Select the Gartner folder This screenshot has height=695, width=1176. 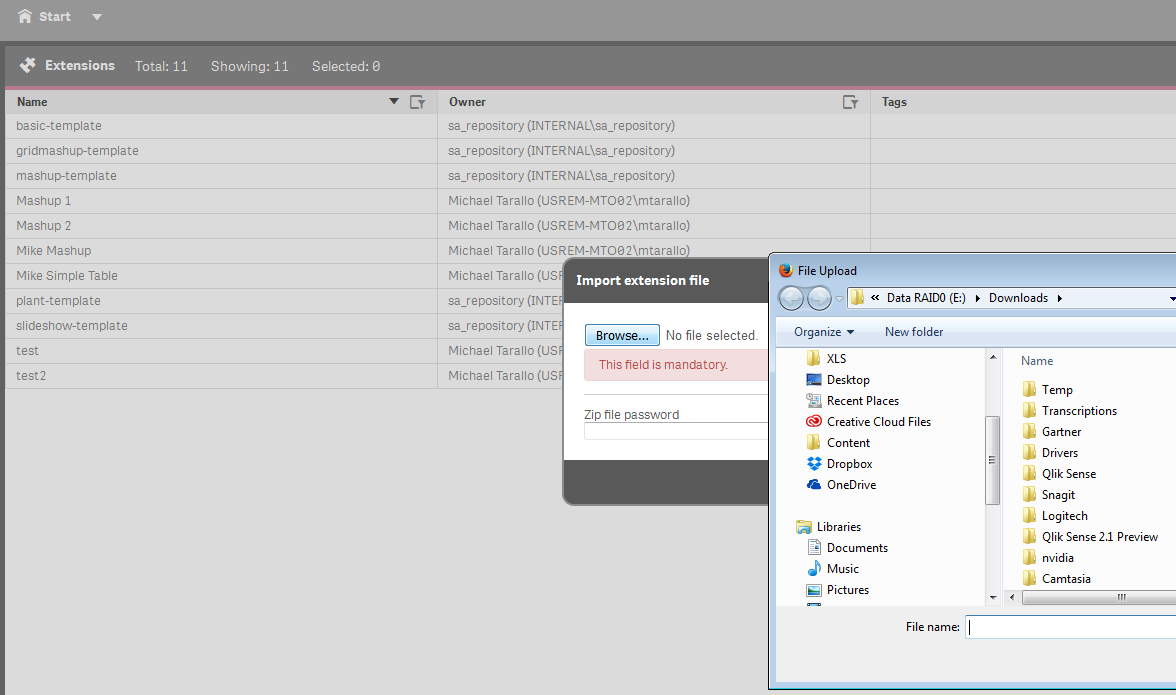[x=1052, y=431]
